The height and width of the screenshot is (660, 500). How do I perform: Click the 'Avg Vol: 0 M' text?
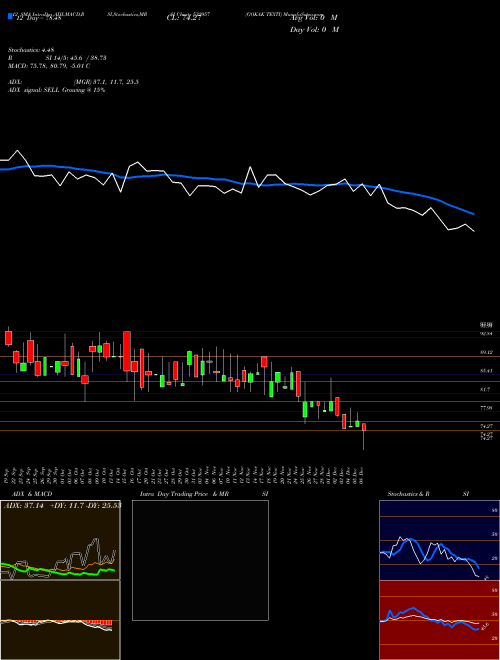pos(314,18)
